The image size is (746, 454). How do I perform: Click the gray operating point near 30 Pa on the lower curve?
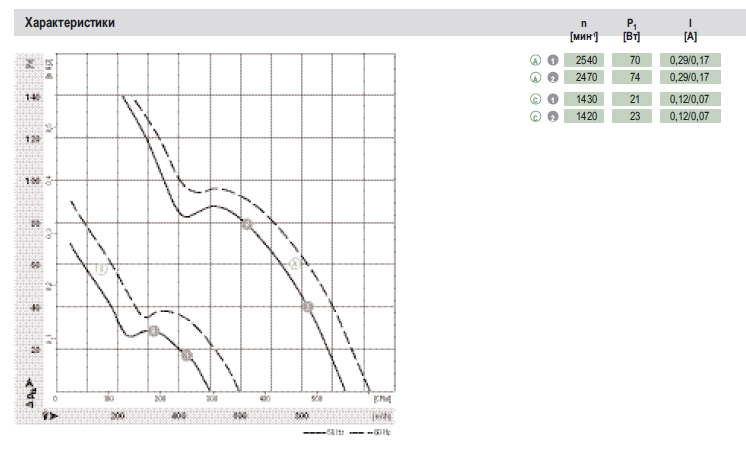[x=153, y=331]
